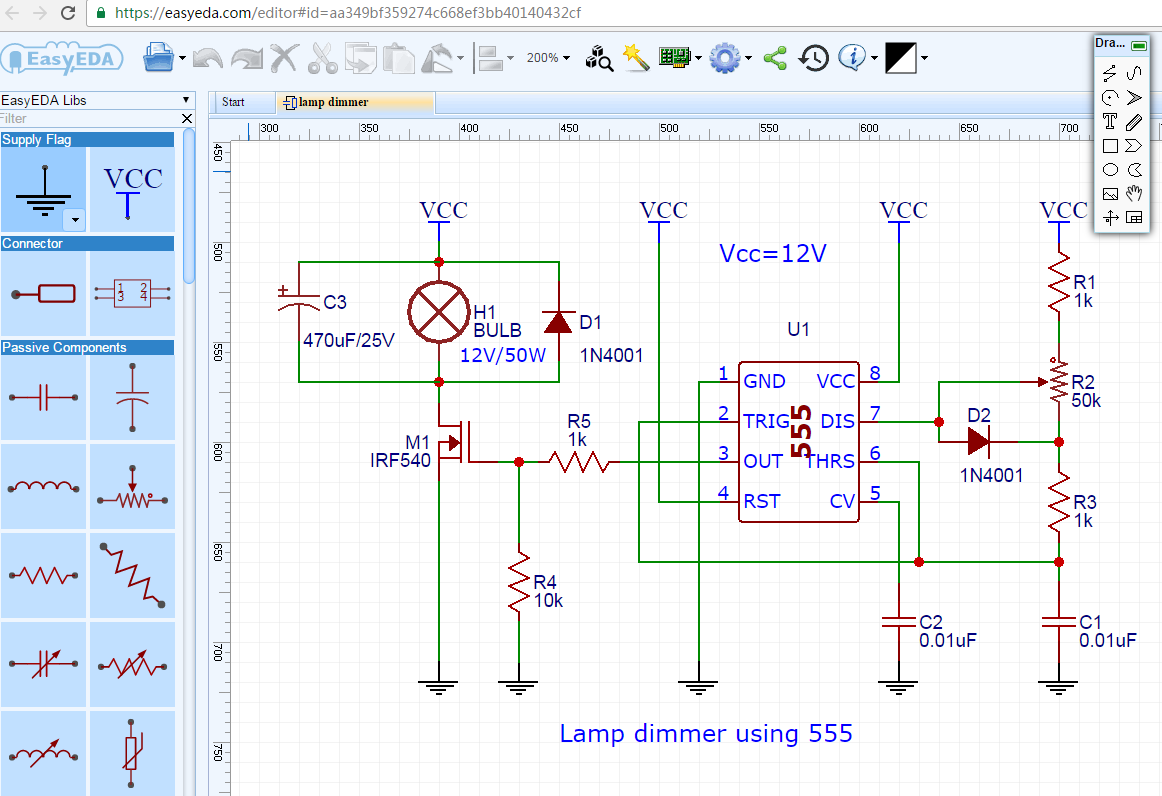
Task: Click the library Filter input field
Action: (x=89, y=119)
